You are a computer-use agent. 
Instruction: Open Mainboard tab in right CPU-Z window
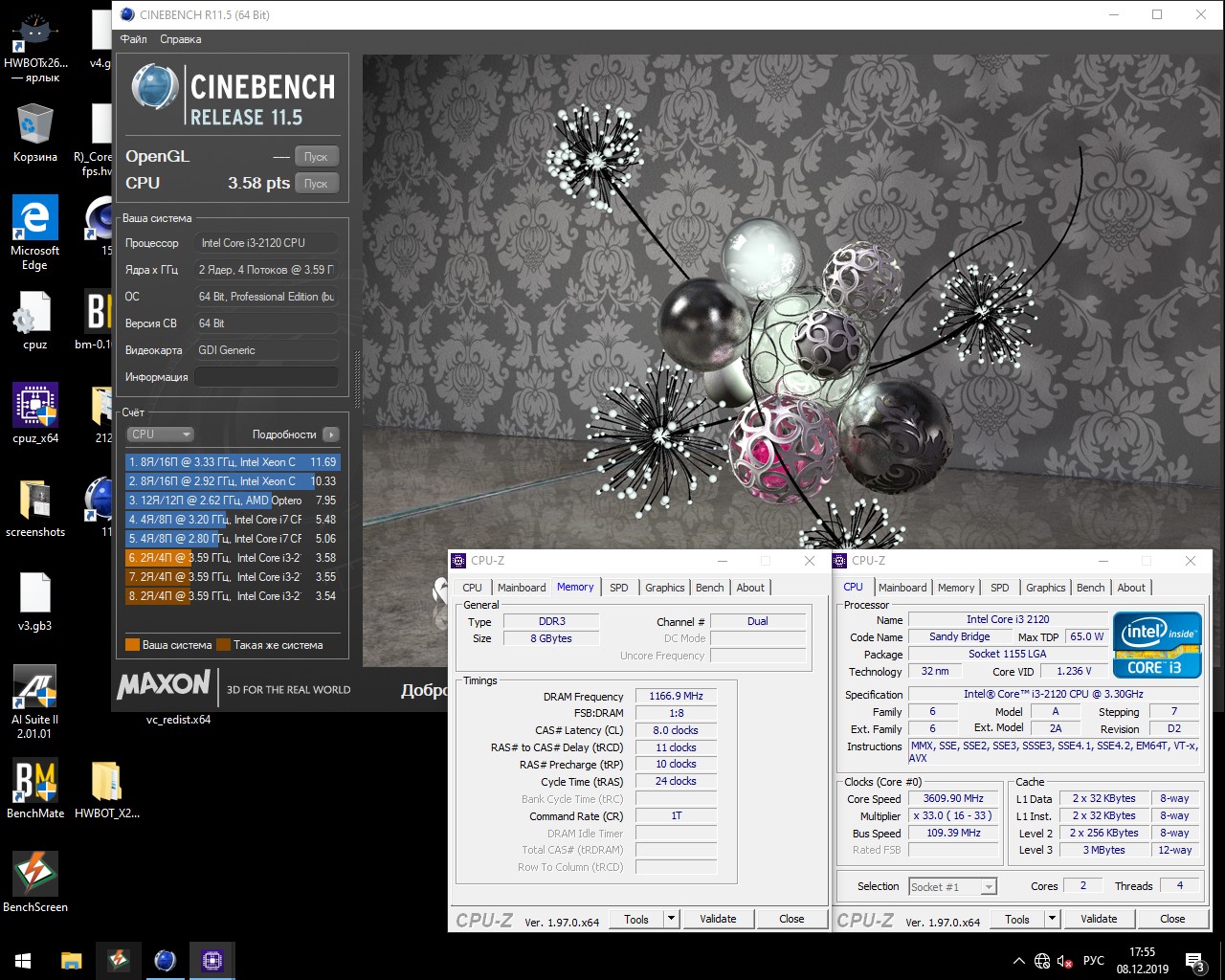(x=902, y=588)
